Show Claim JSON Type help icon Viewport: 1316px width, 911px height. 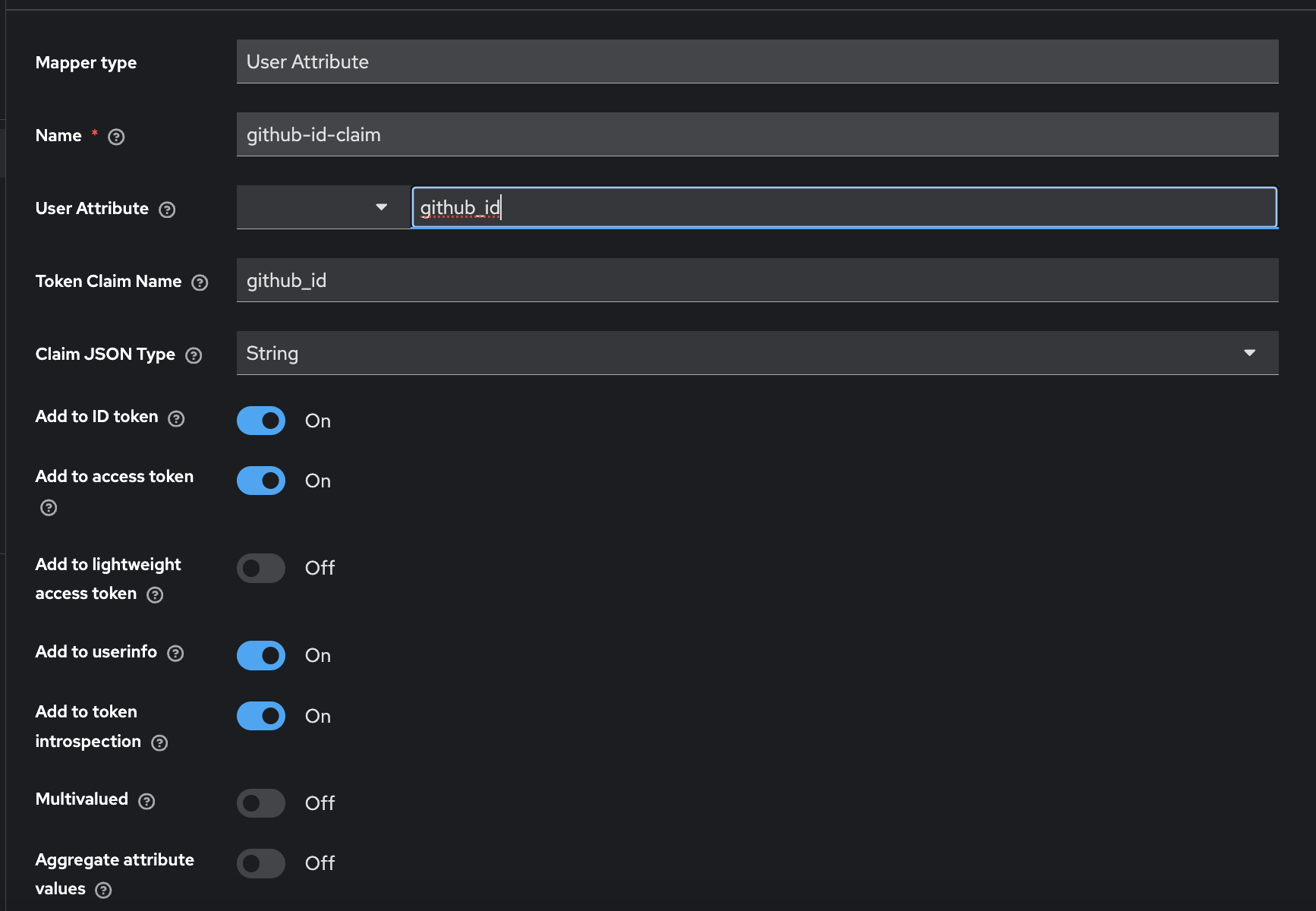pos(194,355)
